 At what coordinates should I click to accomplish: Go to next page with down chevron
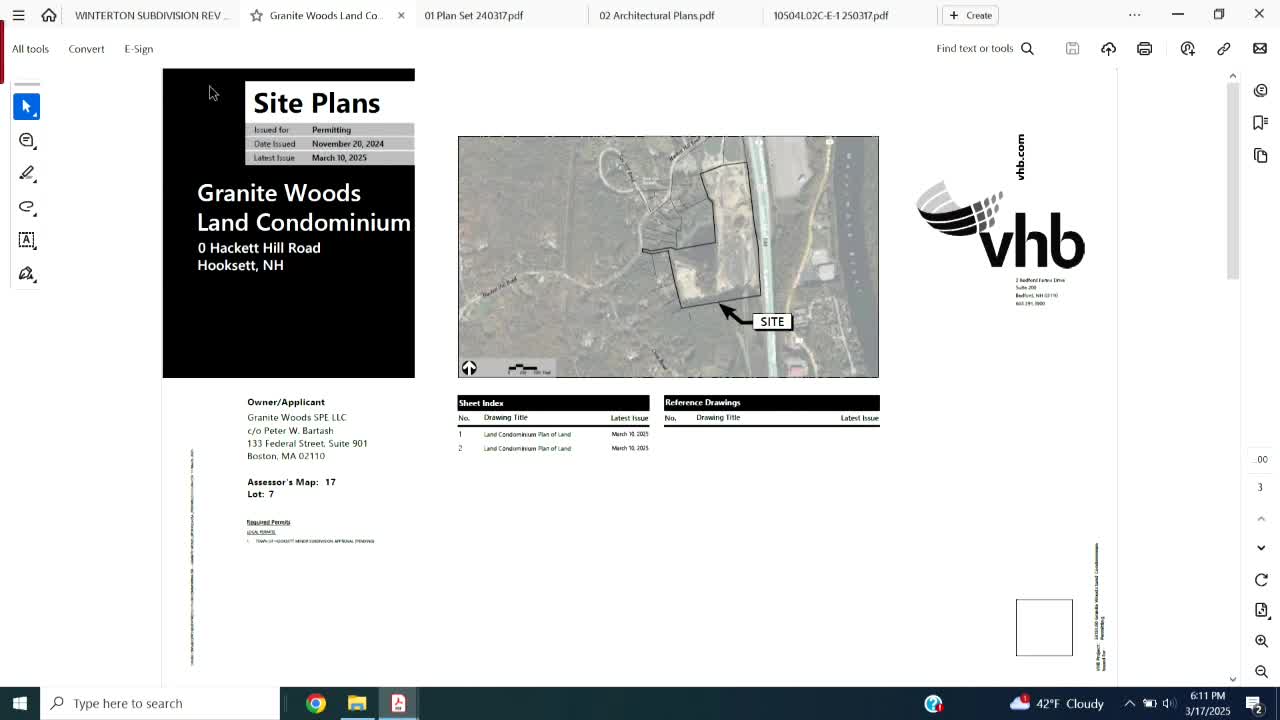pyautogui.click(x=1261, y=548)
